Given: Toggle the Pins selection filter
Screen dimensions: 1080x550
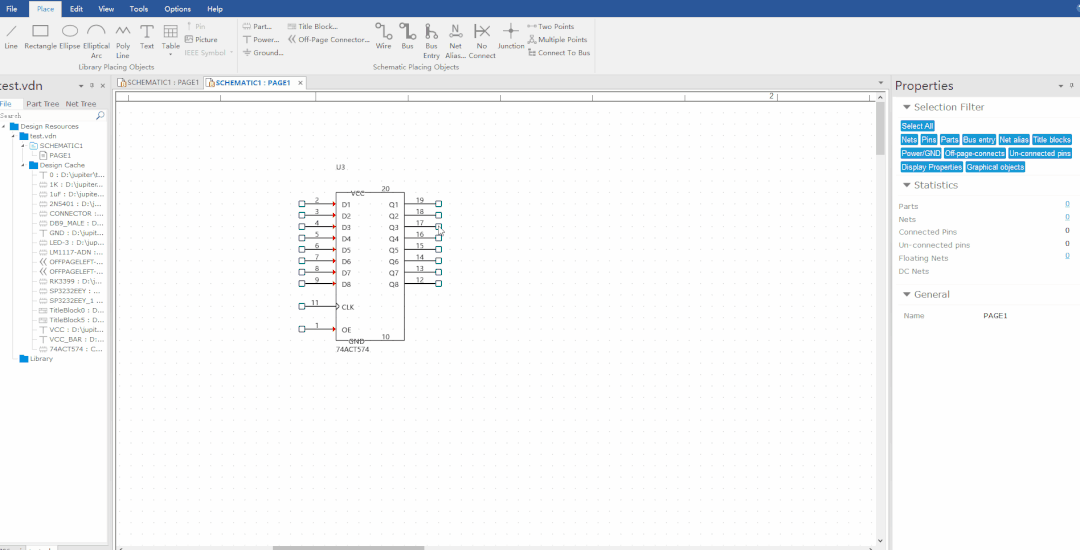Looking at the screenshot, I should 929,140.
